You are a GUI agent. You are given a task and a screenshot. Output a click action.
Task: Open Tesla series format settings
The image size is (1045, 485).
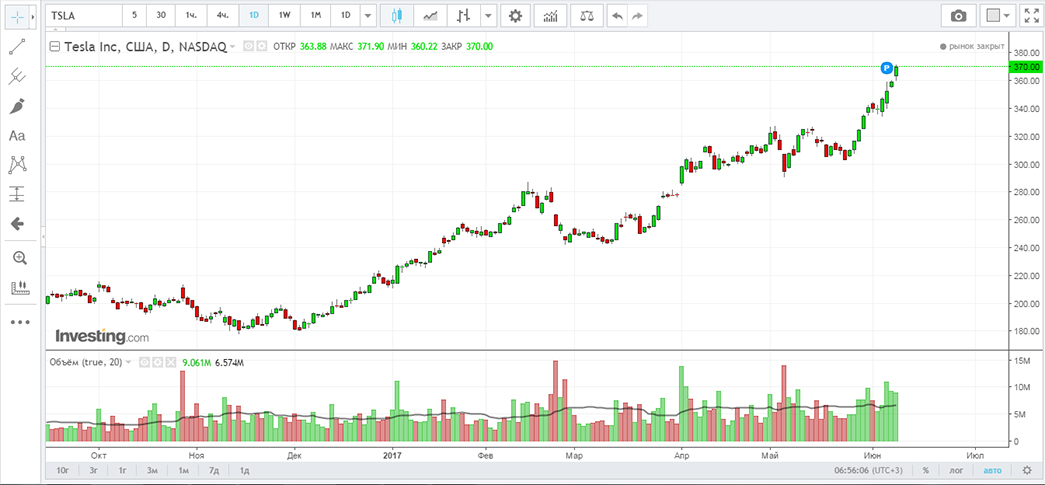[261, 47]
